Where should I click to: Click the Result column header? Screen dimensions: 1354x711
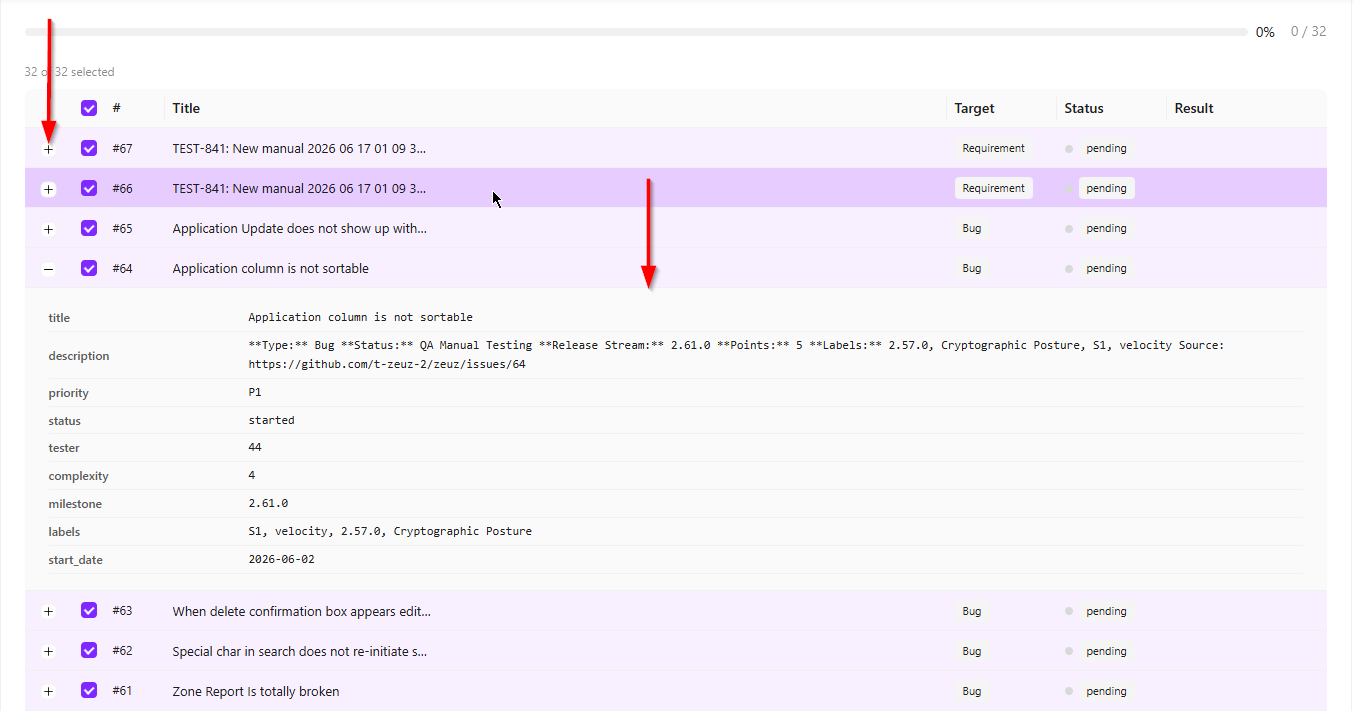click(x=1194, y=108)
